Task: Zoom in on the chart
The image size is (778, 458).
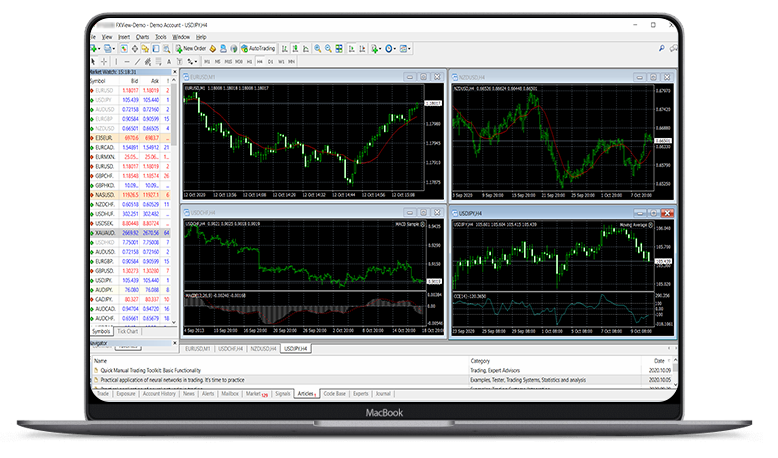Action: (x=318, y=49)
